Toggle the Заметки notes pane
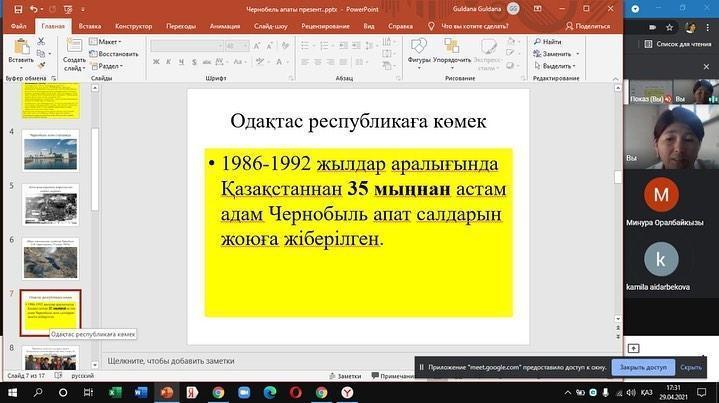 click(344, 376)
